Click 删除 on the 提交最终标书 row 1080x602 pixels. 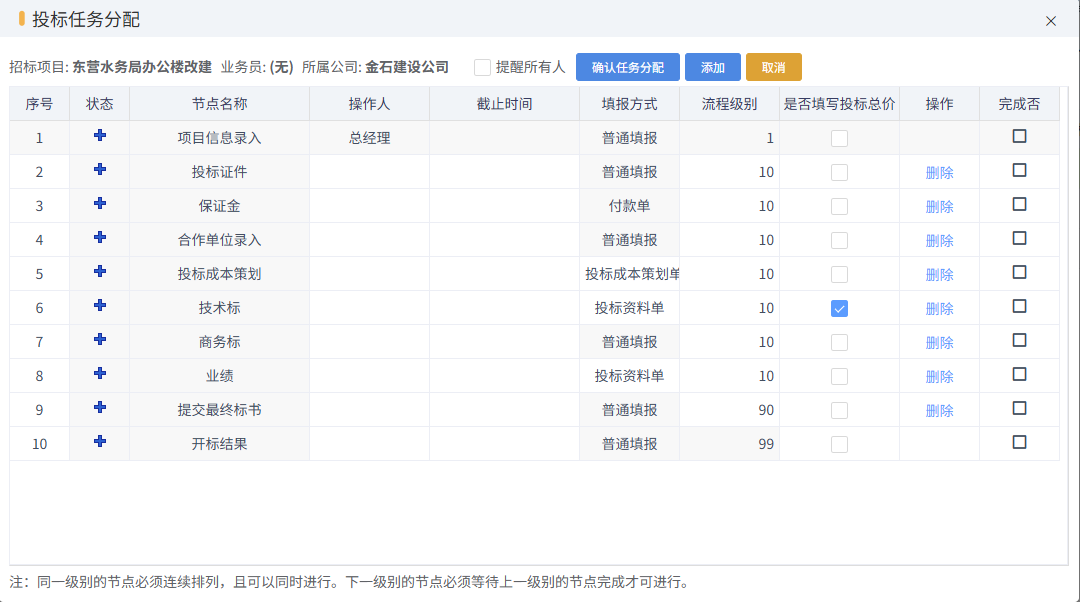pos(939,409)
